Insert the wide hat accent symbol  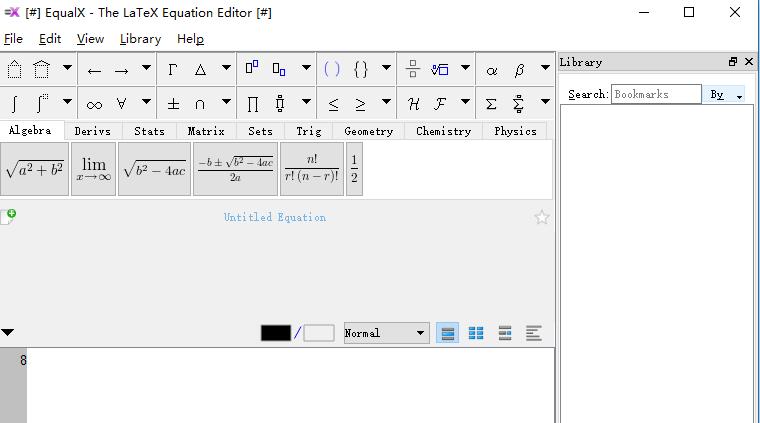[41, 69]
